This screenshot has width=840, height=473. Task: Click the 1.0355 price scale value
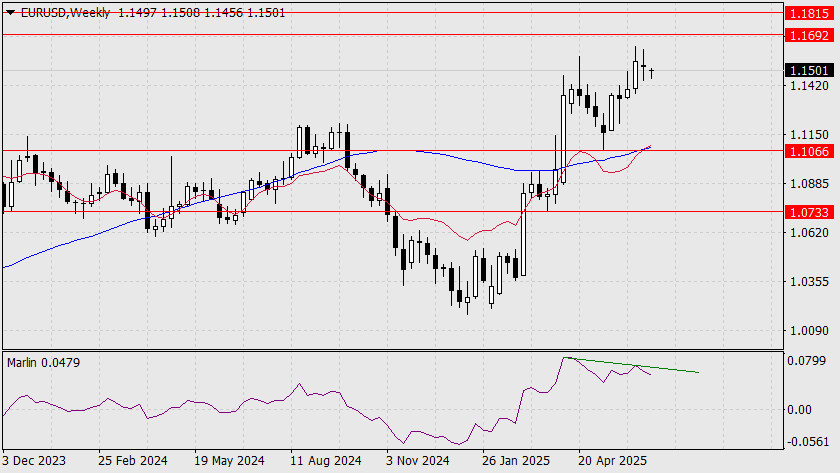(809, 282)
